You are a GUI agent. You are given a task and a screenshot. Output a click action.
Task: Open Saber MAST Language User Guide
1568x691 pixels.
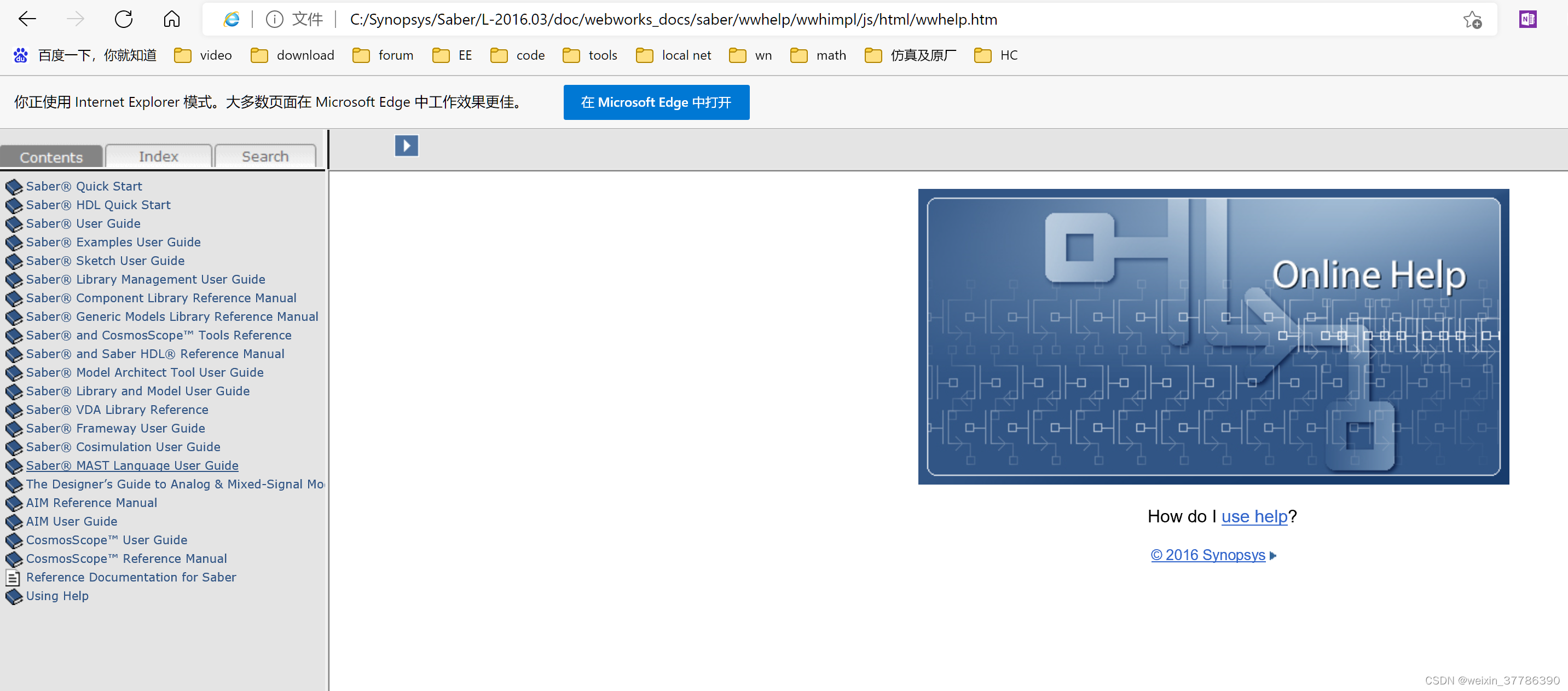pyautogui.click(x=132, y=465)
